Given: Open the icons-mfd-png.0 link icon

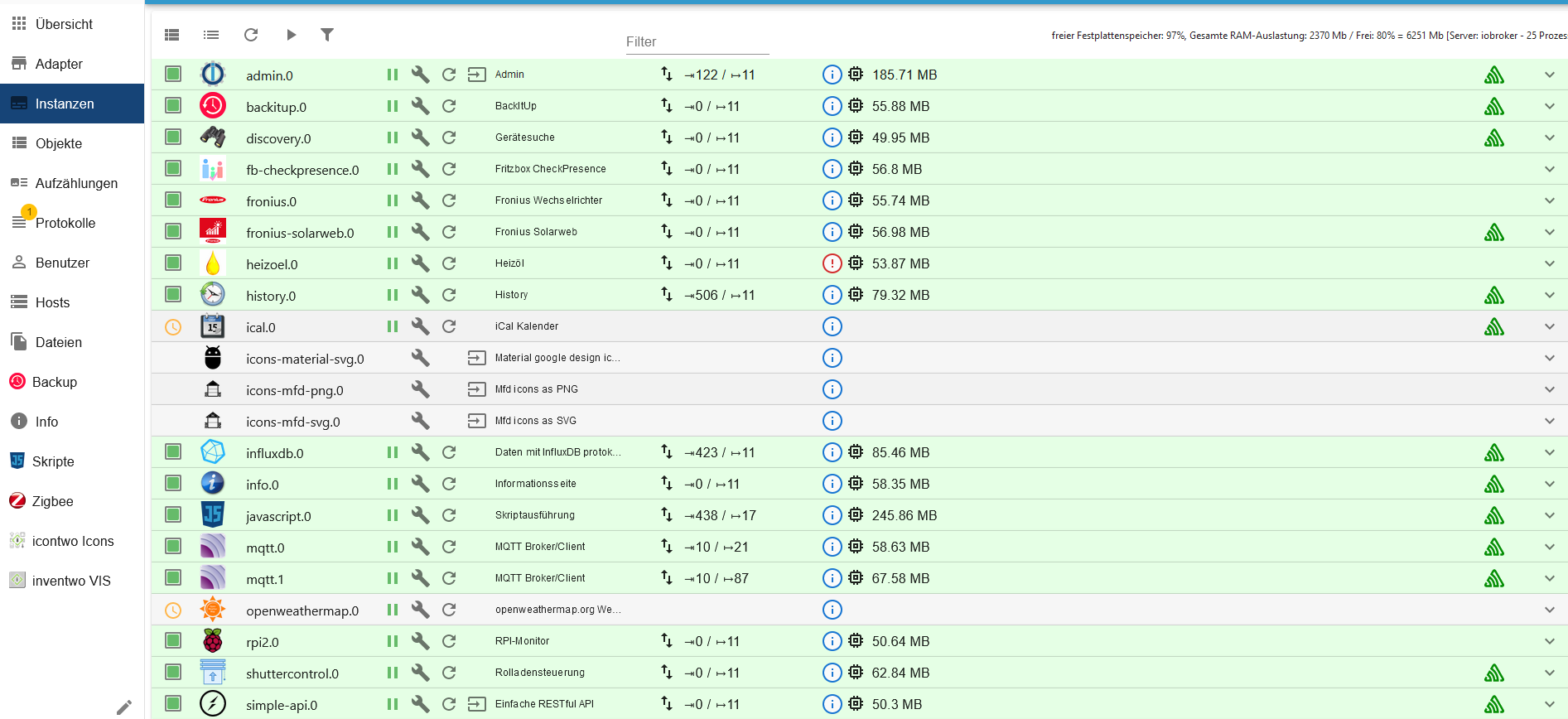Looking at the screenshot, I should point(476,389).
